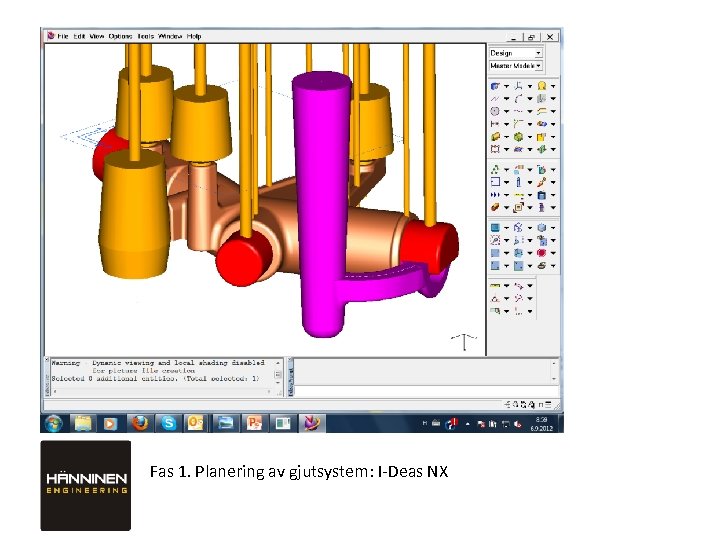The width and height of the screenshot is (720, 540).
Task: Open the Edit menu
Action: click(79, 36)
